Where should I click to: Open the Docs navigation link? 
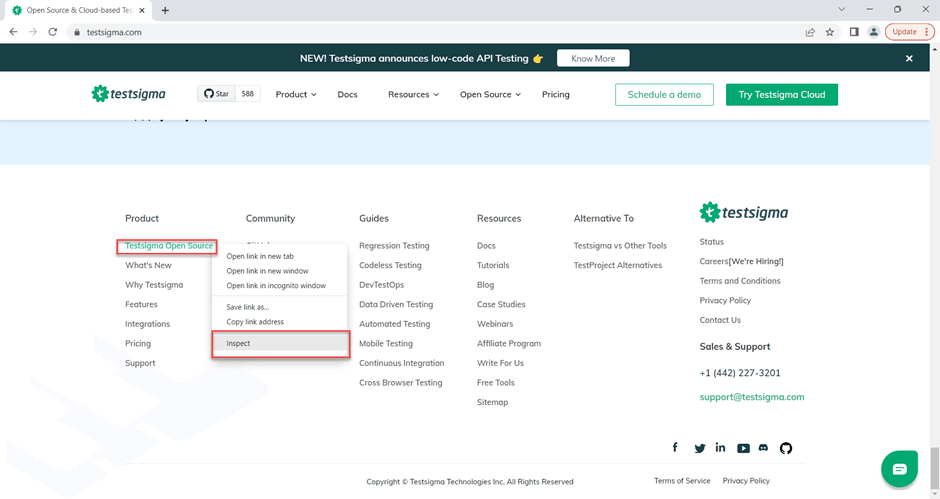pos(347,94)
